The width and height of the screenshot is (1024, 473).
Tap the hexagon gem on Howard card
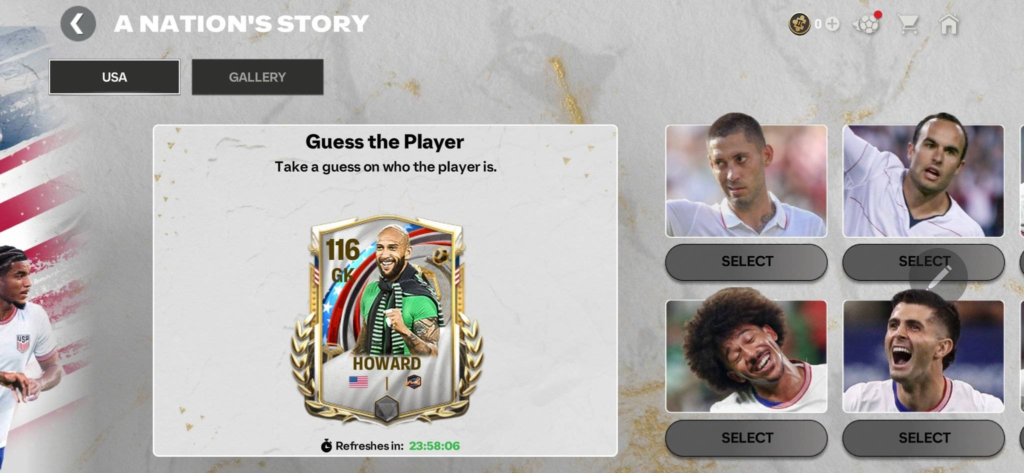[x=386, y=408]
